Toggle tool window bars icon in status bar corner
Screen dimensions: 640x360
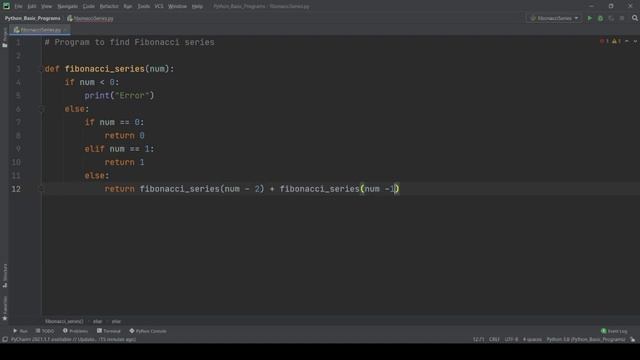click(x=5, y=340)
